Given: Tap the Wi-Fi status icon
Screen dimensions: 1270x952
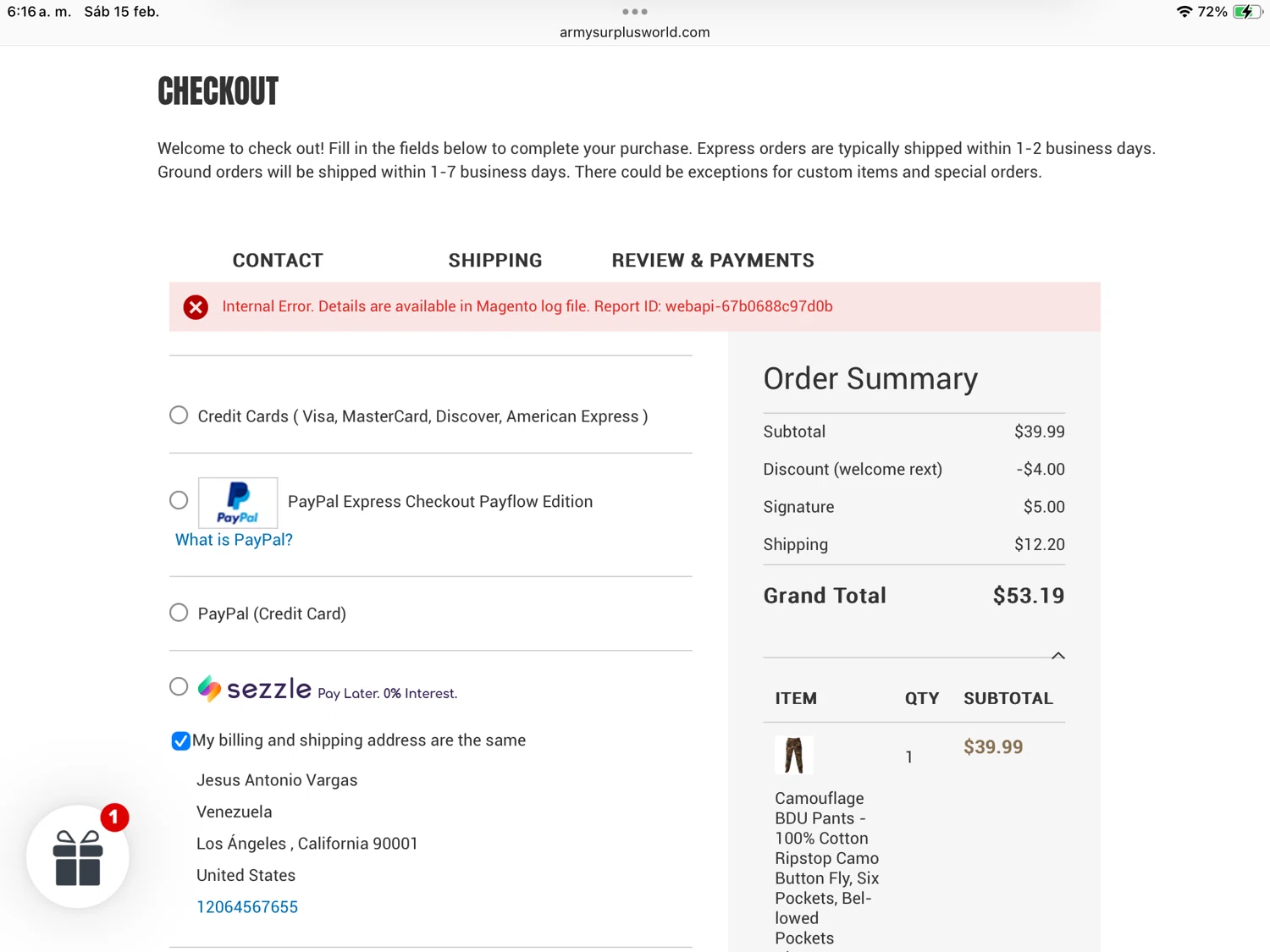Looking at the screenshot, I should tap(1184, 12).
